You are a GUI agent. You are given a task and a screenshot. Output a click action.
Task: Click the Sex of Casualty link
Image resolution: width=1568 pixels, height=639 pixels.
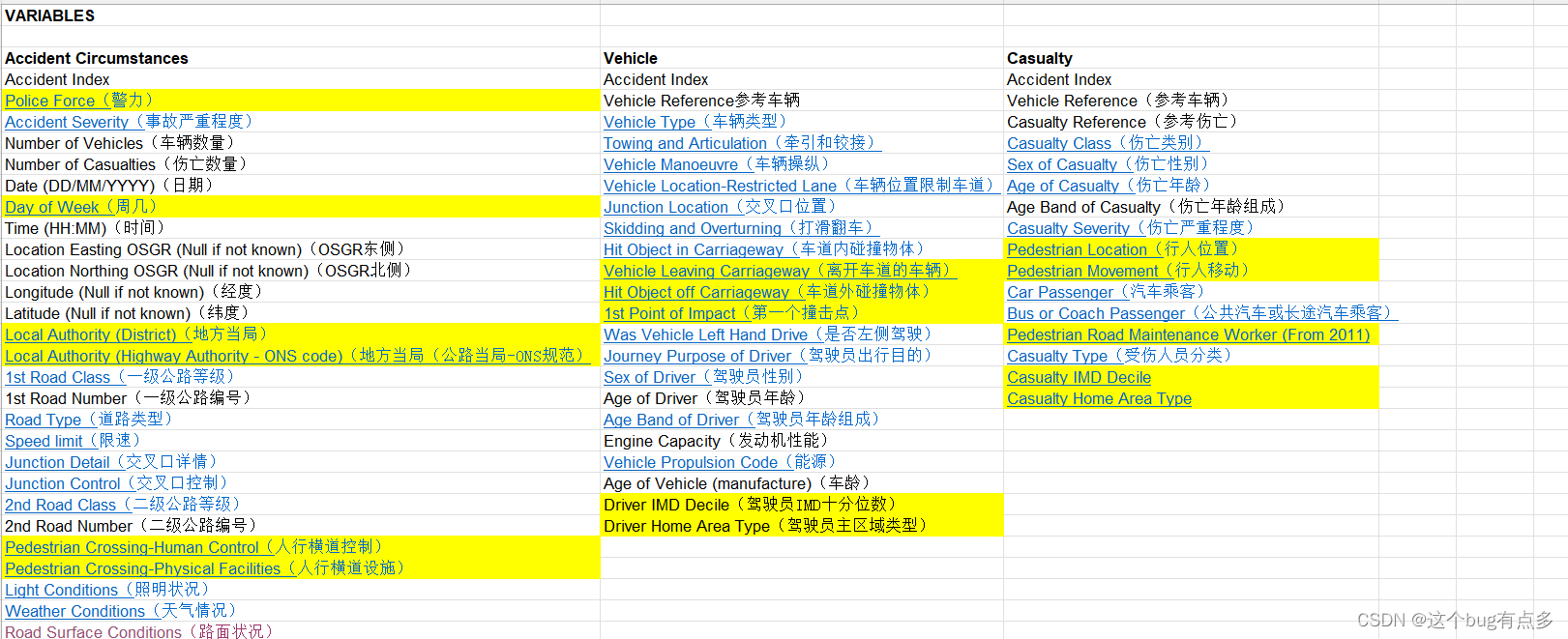pos(1109,164)
